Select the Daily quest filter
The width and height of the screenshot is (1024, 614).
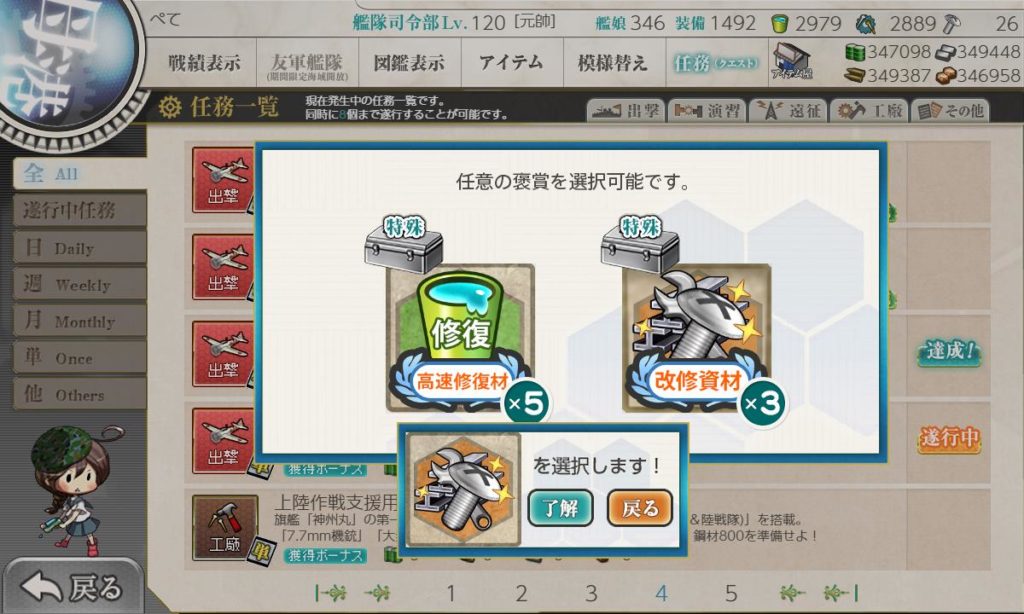coord(80,248)
